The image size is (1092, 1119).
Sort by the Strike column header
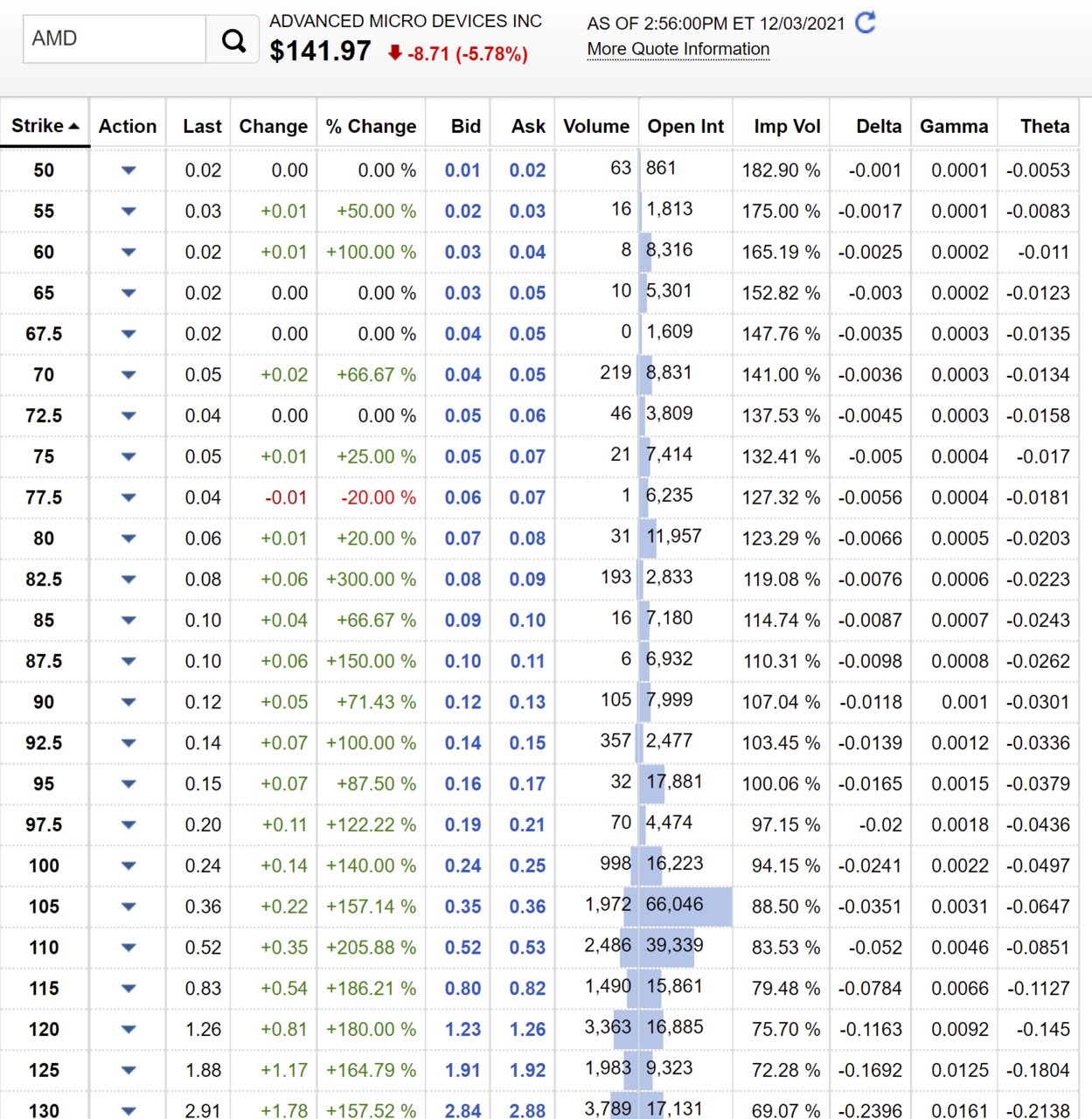coord(45,125)
